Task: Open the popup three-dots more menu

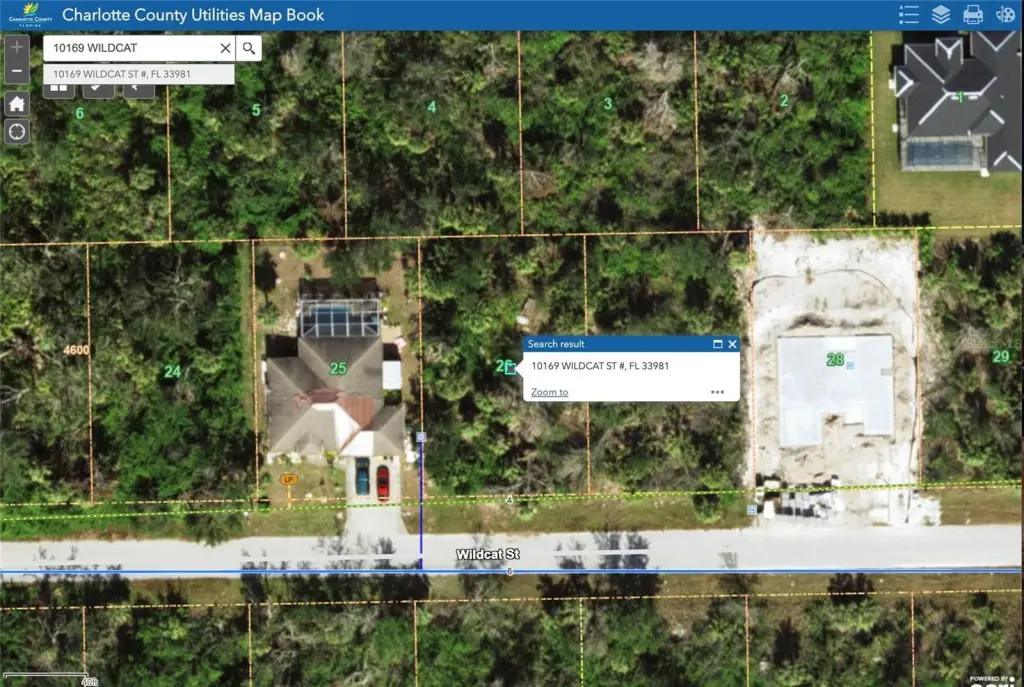Action: coord(717,392)
